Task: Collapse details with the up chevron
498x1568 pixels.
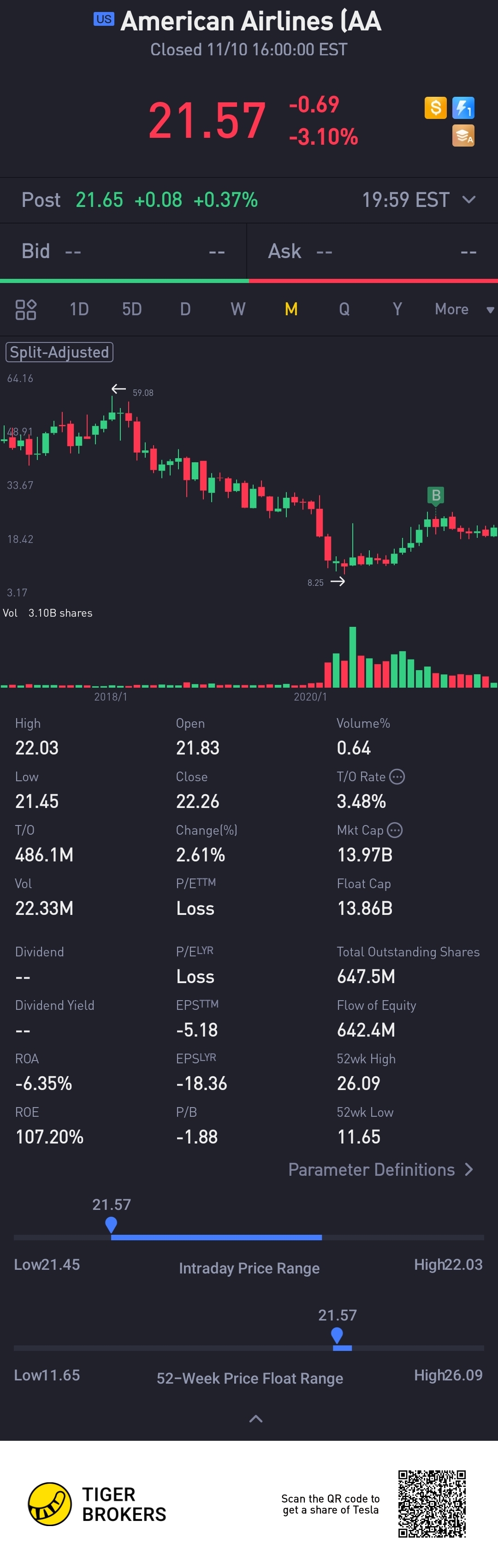Action: (256, 1419)
